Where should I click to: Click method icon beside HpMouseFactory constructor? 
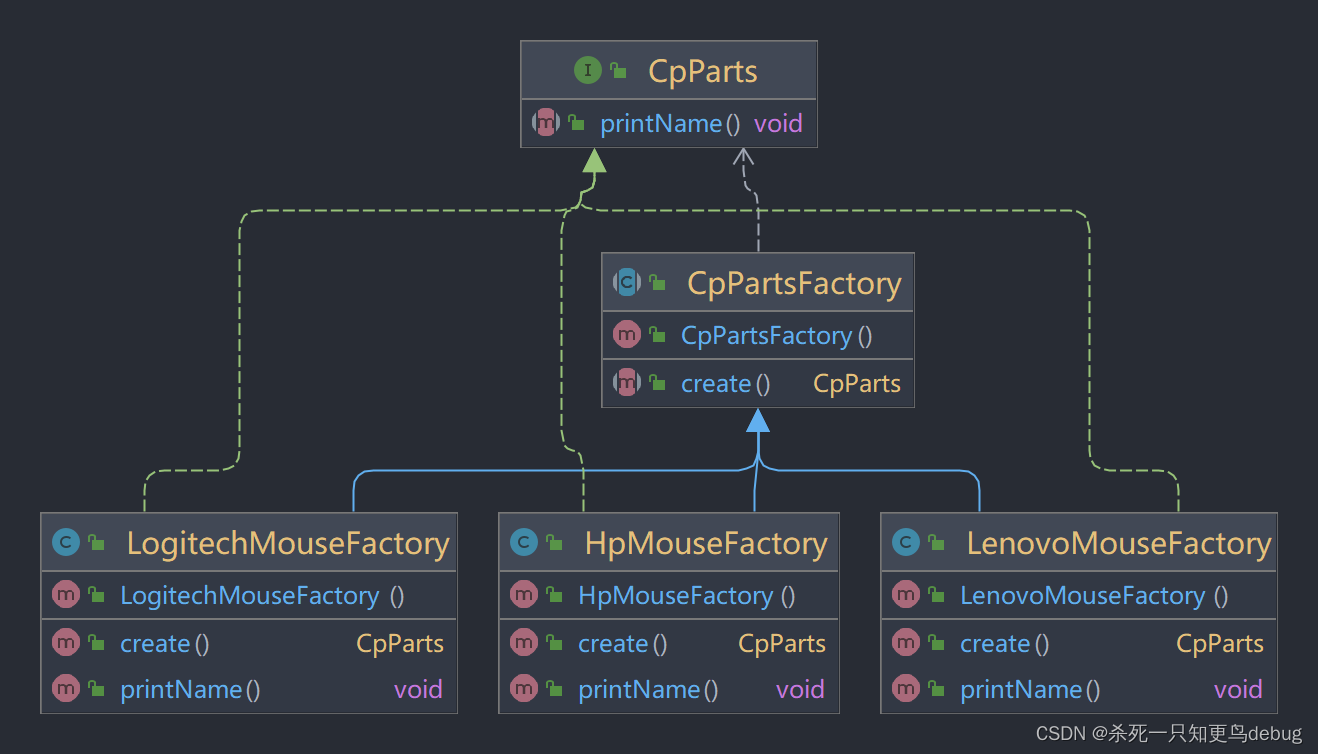(x=524, y=595)
